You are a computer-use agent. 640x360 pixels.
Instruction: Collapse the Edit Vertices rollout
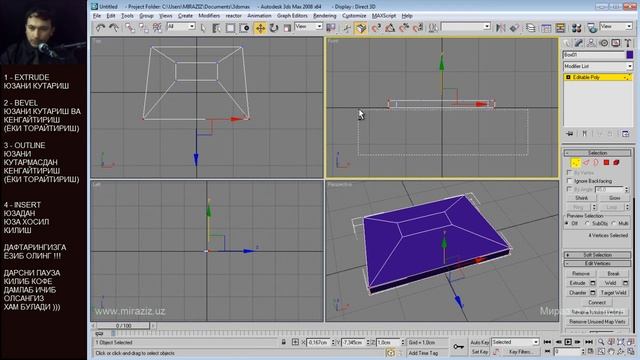598,264
